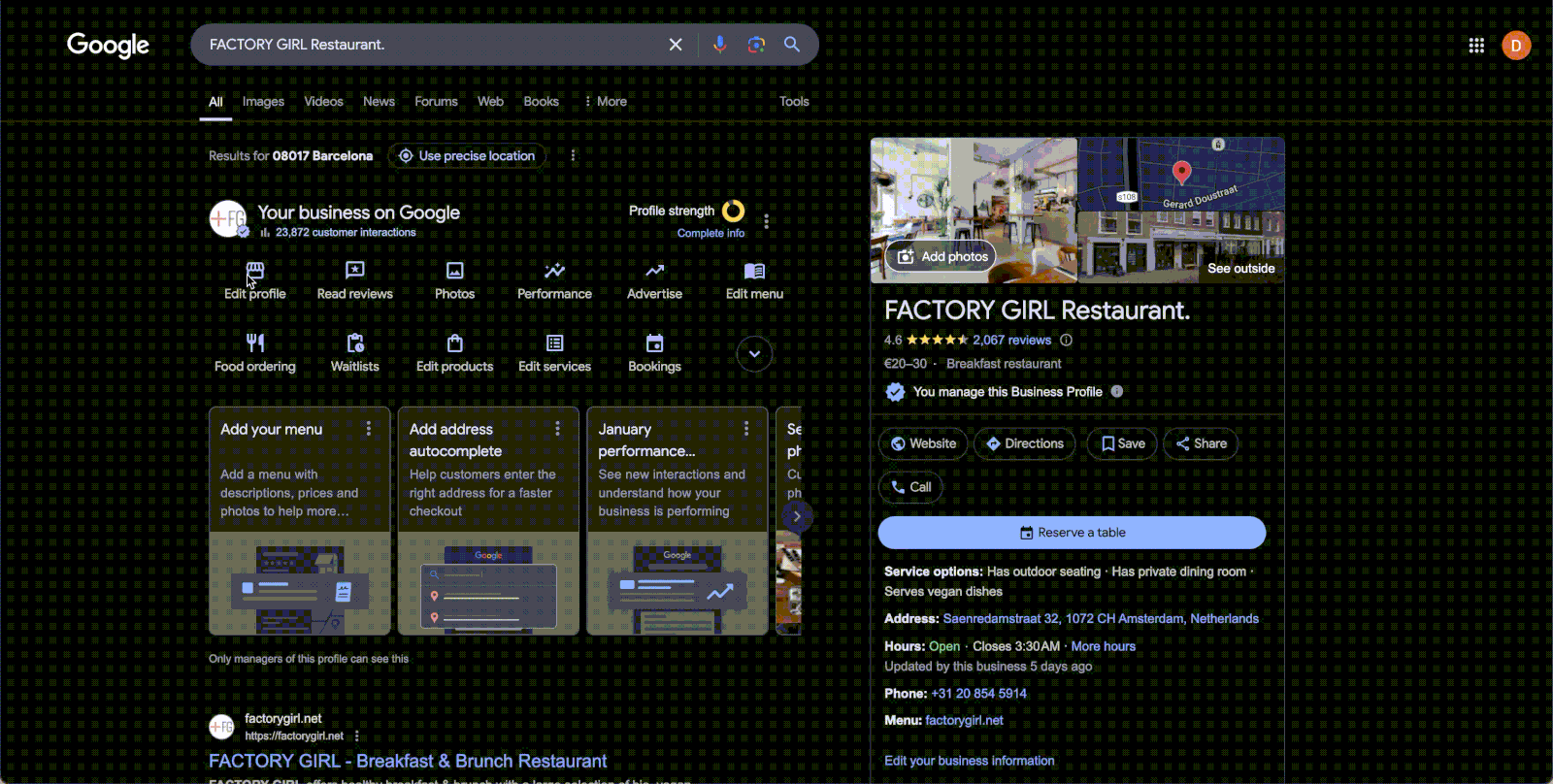Image resolution: width=1553 pixels, height=784 pixels.
Task: Click the Website button
Action: point(923,443)
